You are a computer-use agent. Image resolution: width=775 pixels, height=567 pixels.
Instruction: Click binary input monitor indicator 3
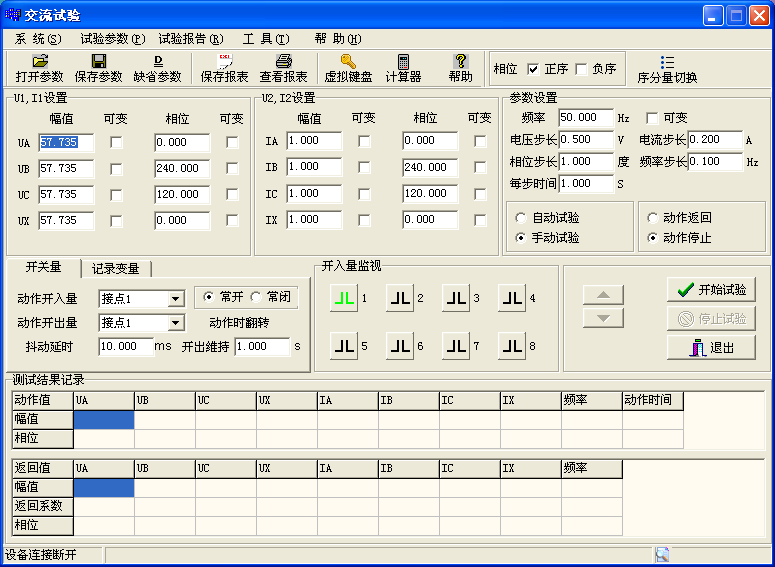pos(456,298)
